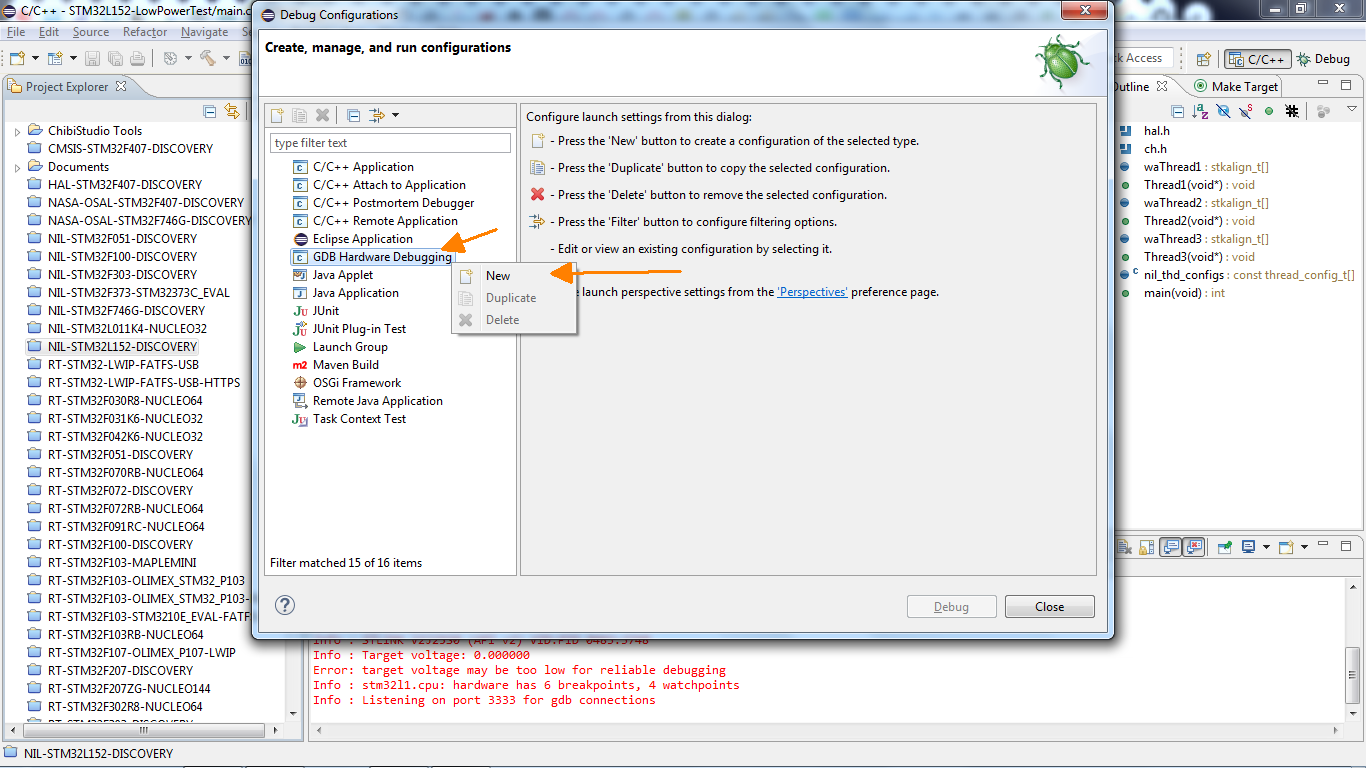
Task: Click the new launch configuration icon
Action: (277, 116)
